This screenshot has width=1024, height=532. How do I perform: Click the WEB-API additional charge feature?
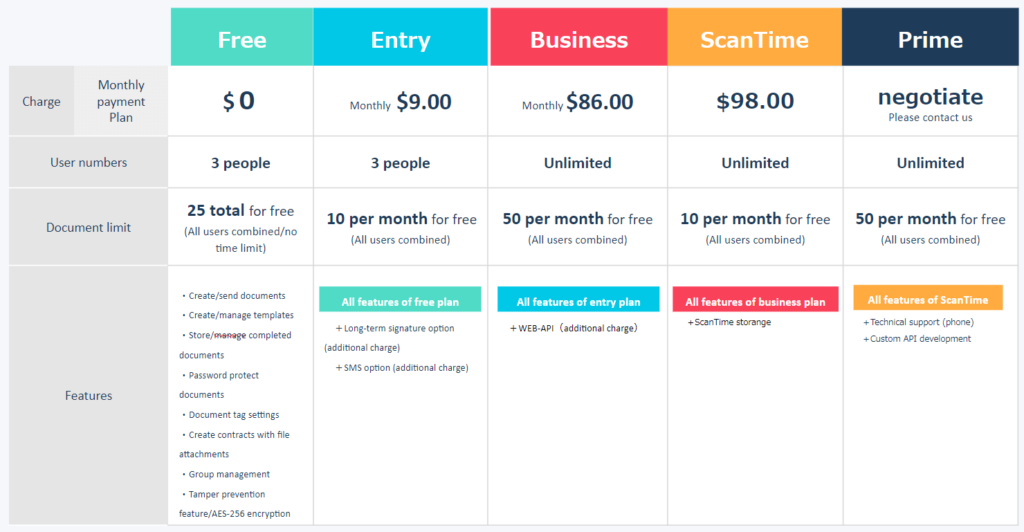[573, 328]
